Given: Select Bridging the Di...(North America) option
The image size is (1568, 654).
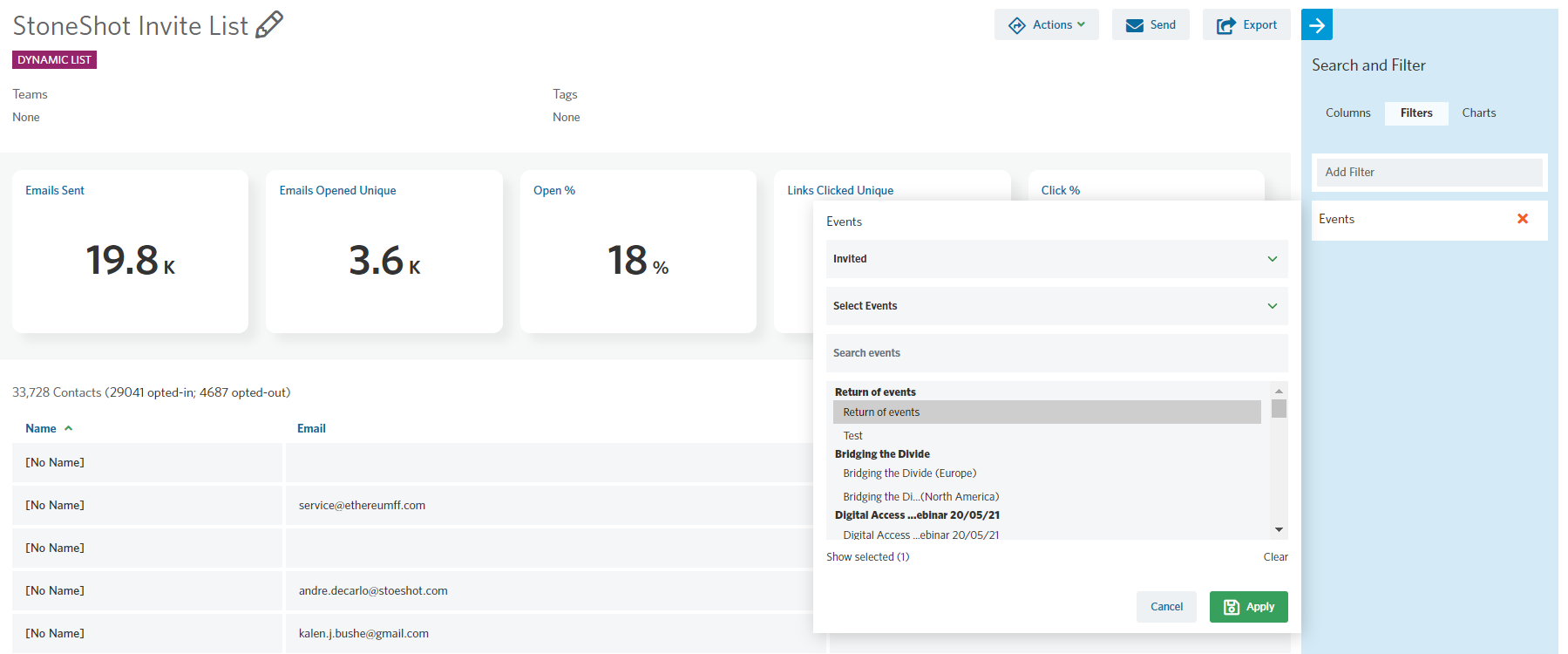Looking at the screenshot, I should tap(1047, 497).
